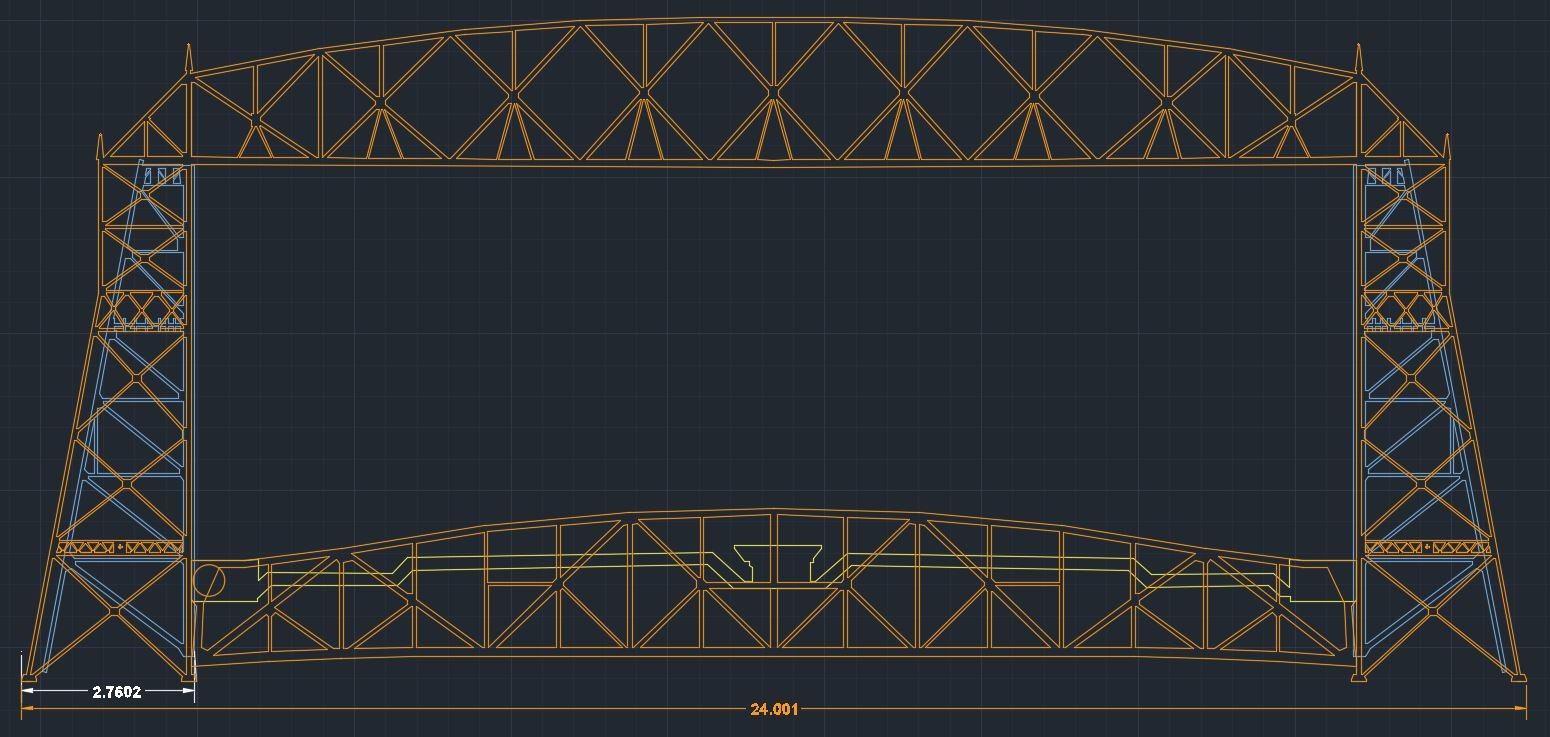Select the circle beside the left tower base

(x=209, y=581)
